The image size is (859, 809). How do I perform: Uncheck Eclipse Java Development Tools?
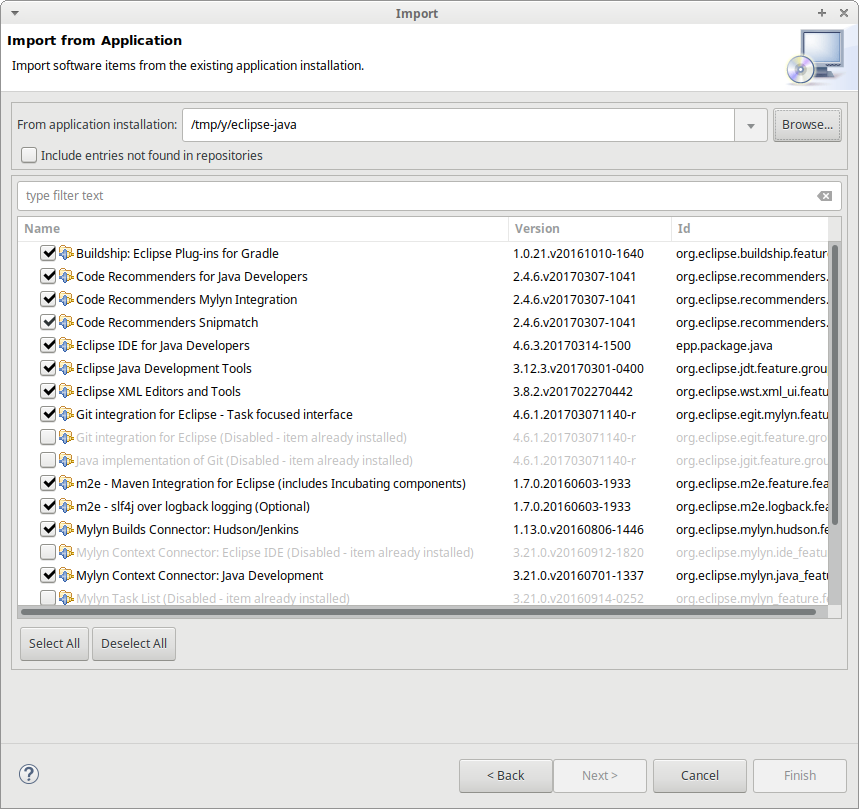tap(48, 368)
